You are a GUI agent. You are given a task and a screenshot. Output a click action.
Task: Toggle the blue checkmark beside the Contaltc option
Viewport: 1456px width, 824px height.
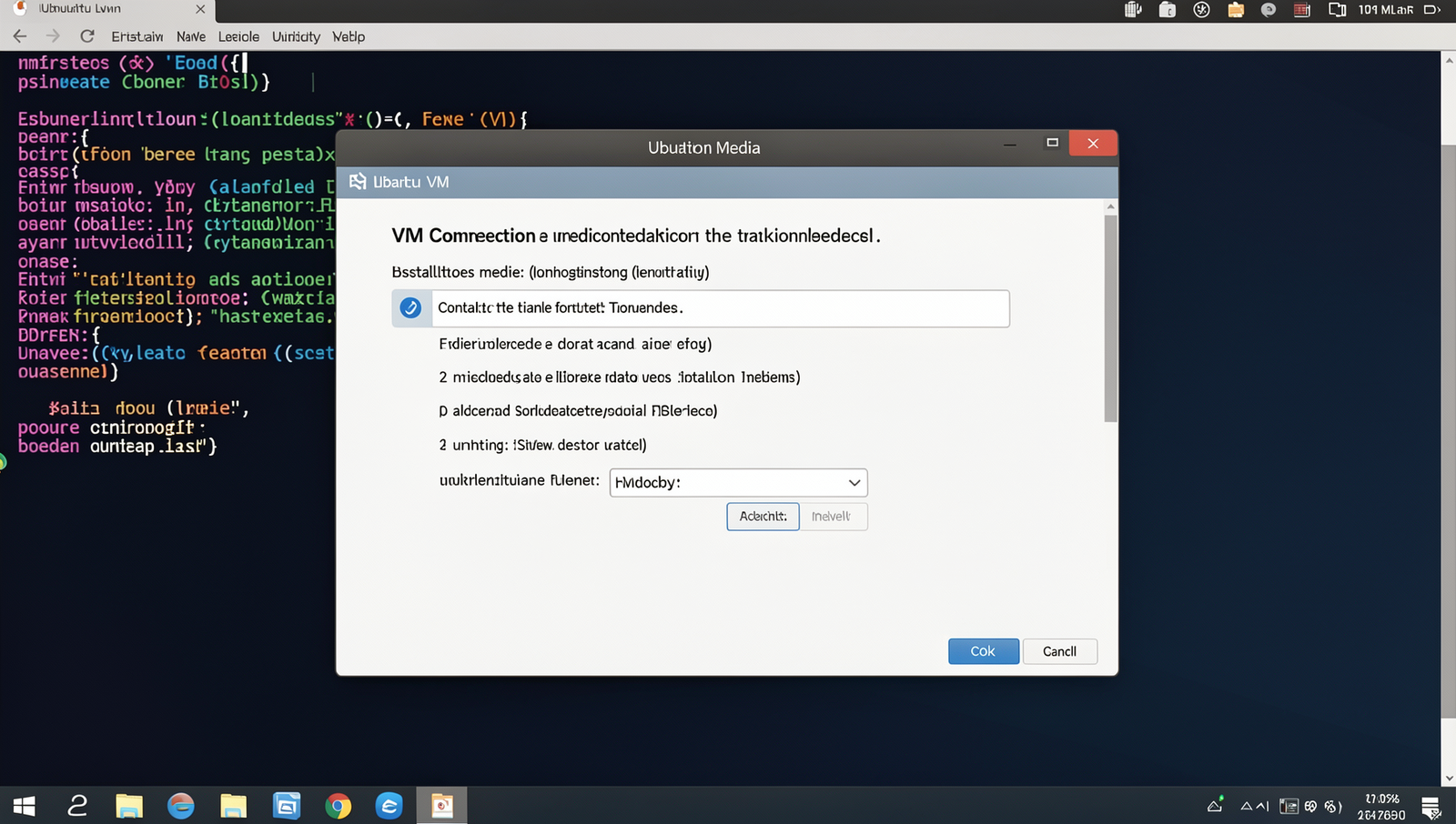coord(410,308)
